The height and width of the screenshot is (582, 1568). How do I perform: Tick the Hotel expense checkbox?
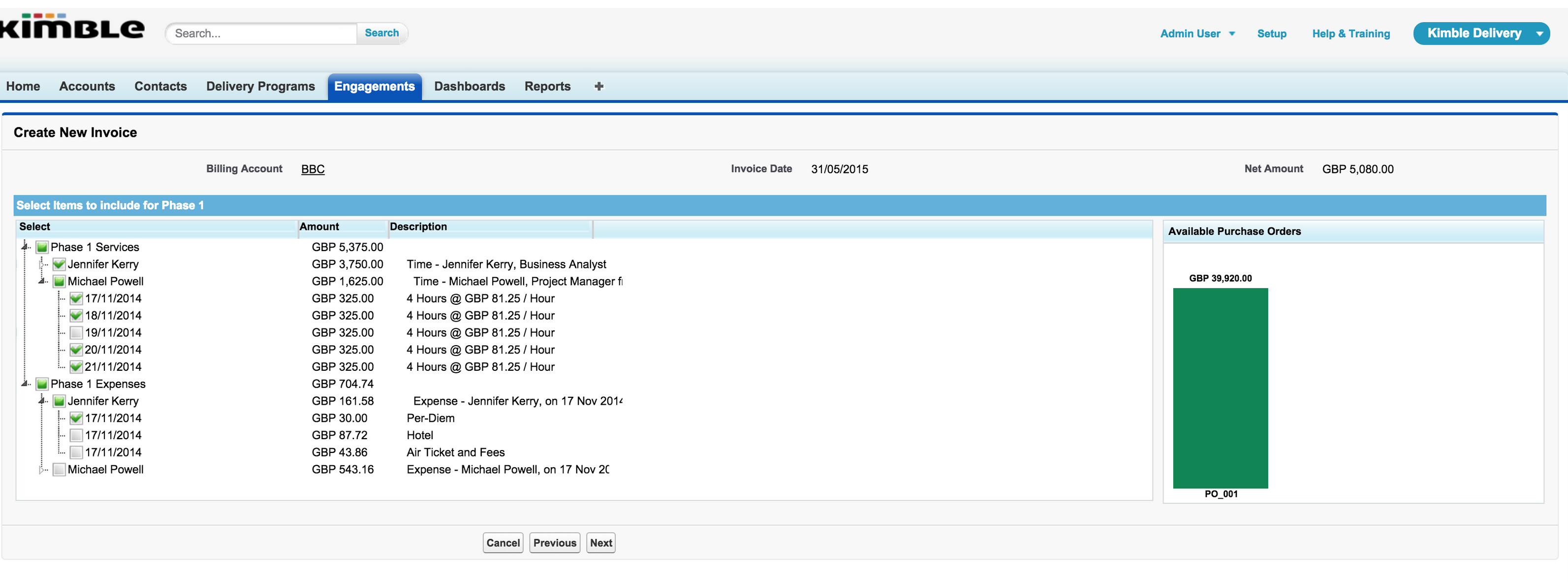pyautogui.click(x=76, y=435)
